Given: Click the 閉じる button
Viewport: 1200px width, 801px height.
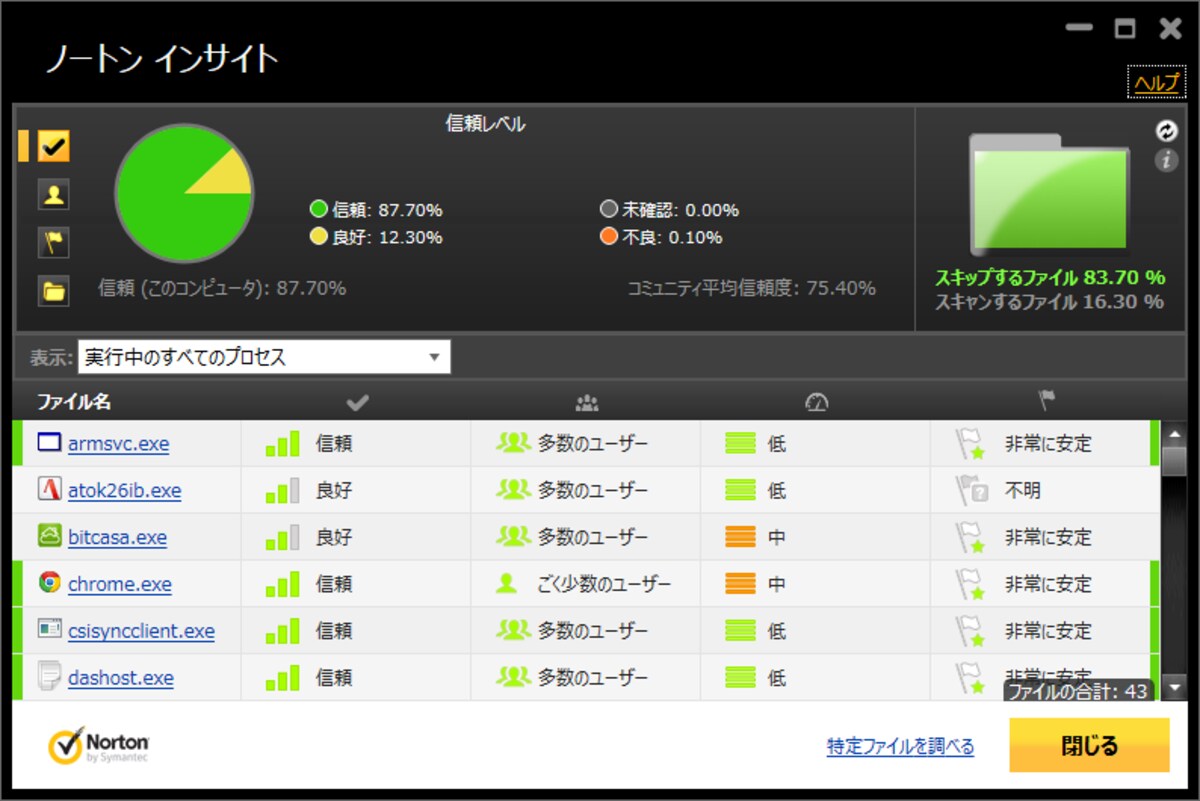Looking at the screenshot, I should click(1089, 745).
